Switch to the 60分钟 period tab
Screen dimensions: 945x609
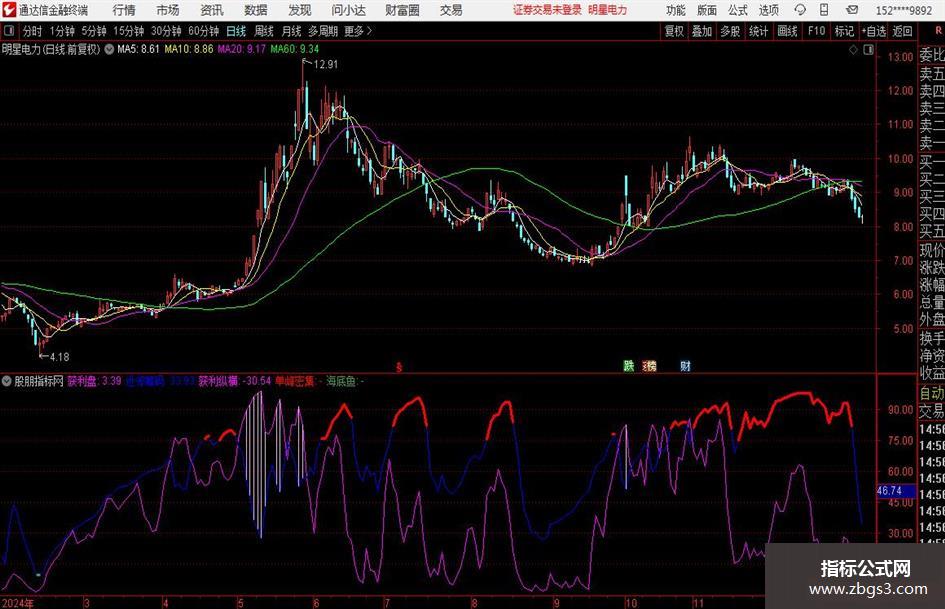point(203,31)
